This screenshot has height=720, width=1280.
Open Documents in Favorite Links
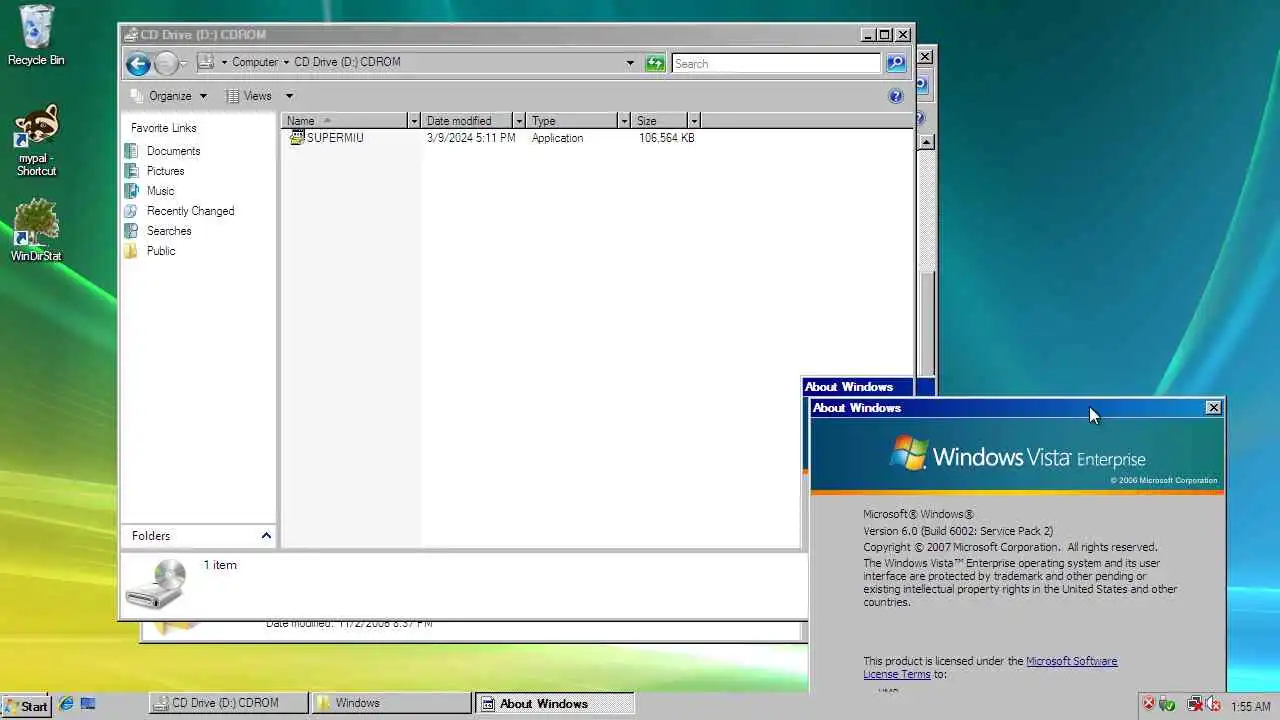[173, 151]
